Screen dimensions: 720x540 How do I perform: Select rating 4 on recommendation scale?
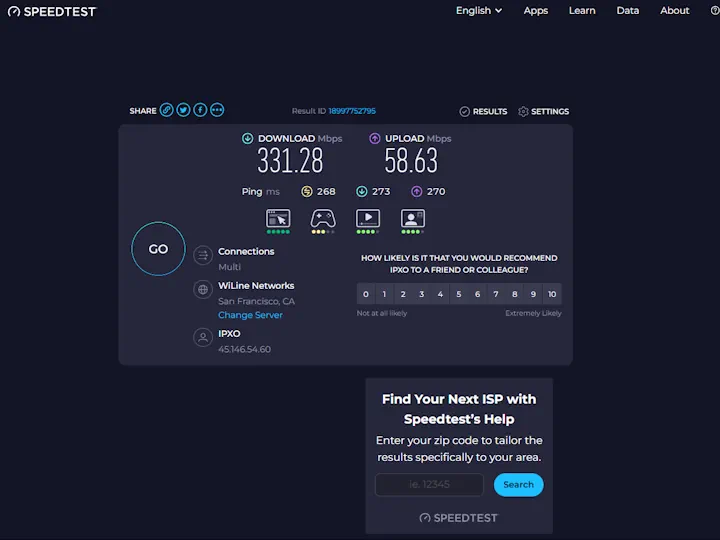tap(440, 294)
